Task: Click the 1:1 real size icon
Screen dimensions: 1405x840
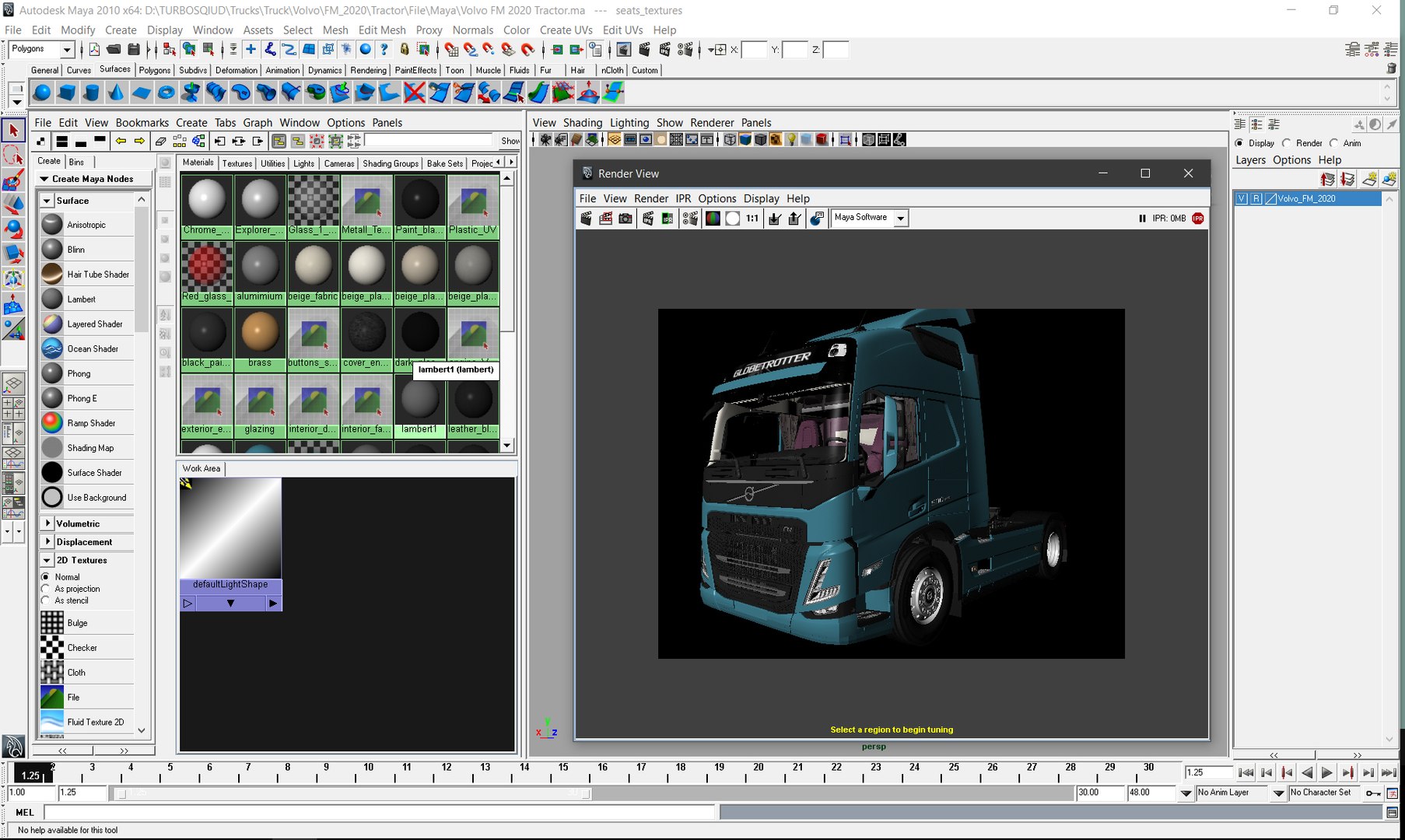Action: pos(752,219)
